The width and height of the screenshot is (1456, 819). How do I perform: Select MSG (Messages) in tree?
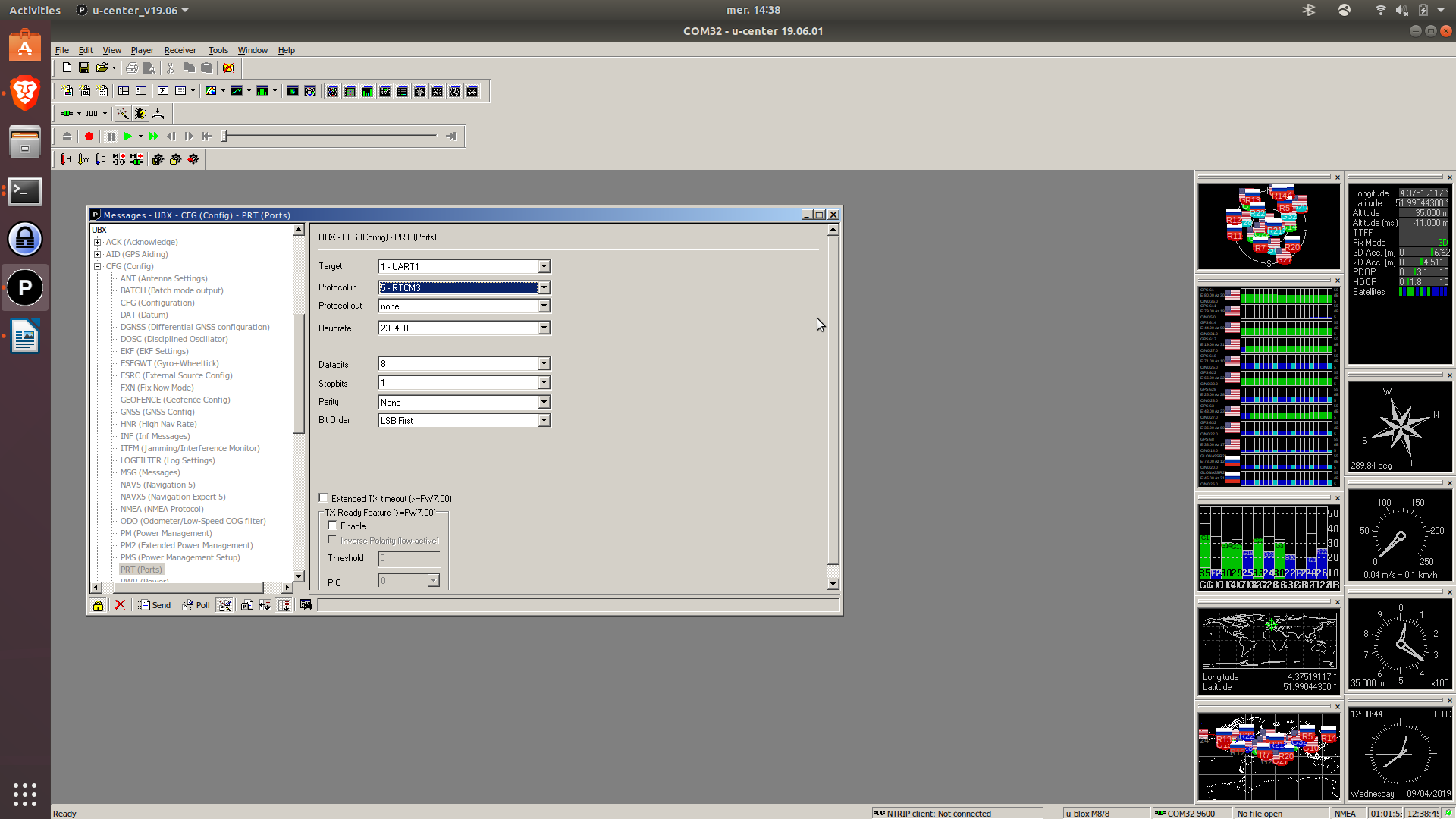(149, 472)
